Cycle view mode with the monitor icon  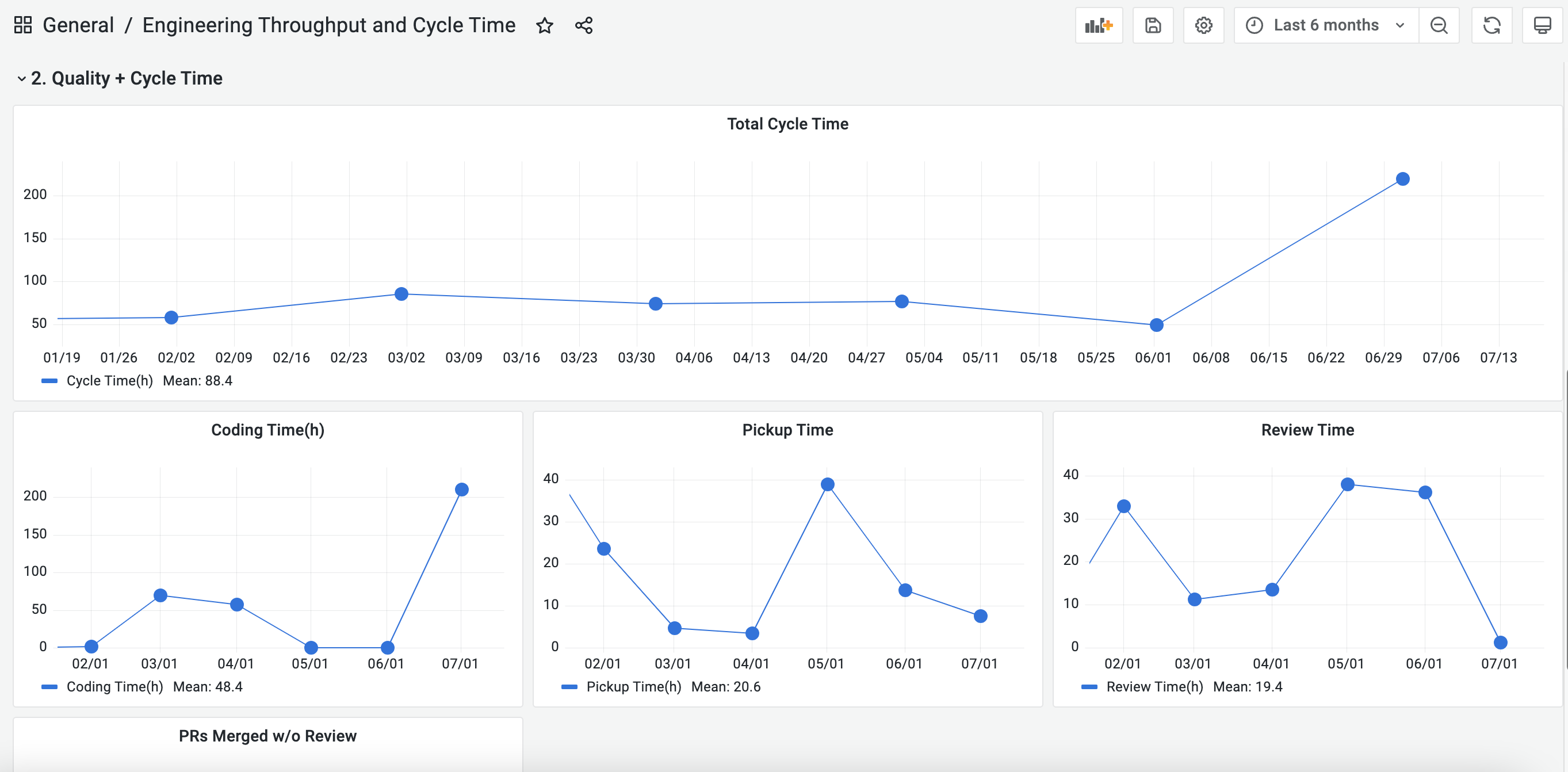click(1542, 25)
